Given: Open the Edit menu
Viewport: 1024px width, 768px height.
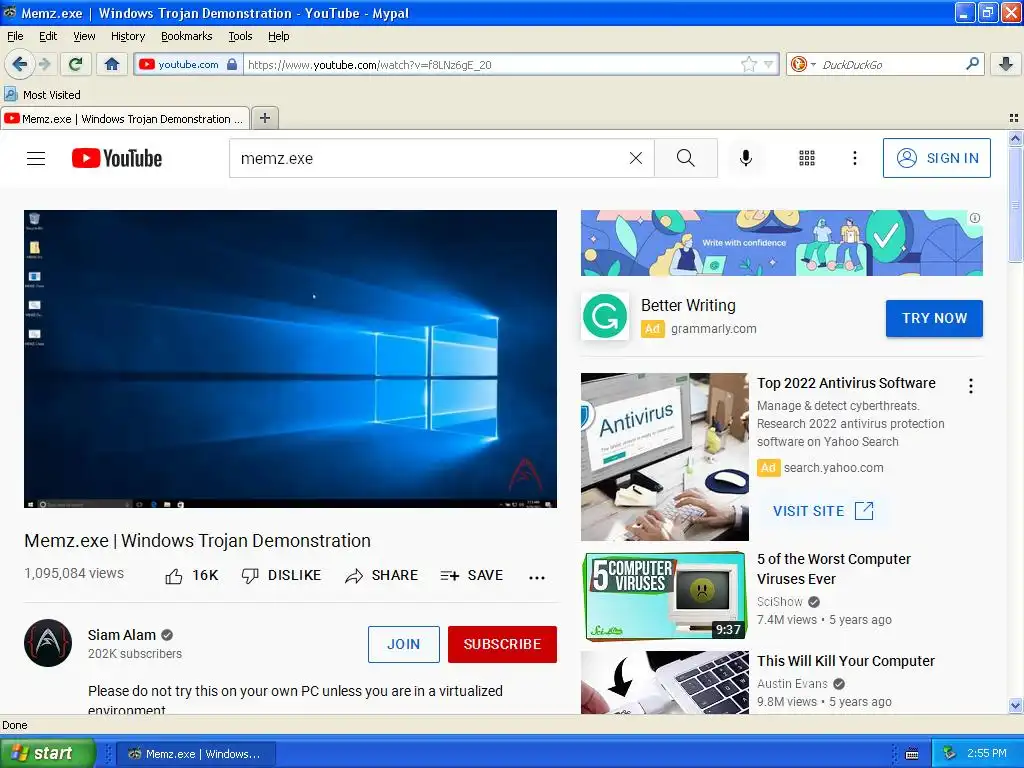Looking at the screenshot, I should 48,36.
